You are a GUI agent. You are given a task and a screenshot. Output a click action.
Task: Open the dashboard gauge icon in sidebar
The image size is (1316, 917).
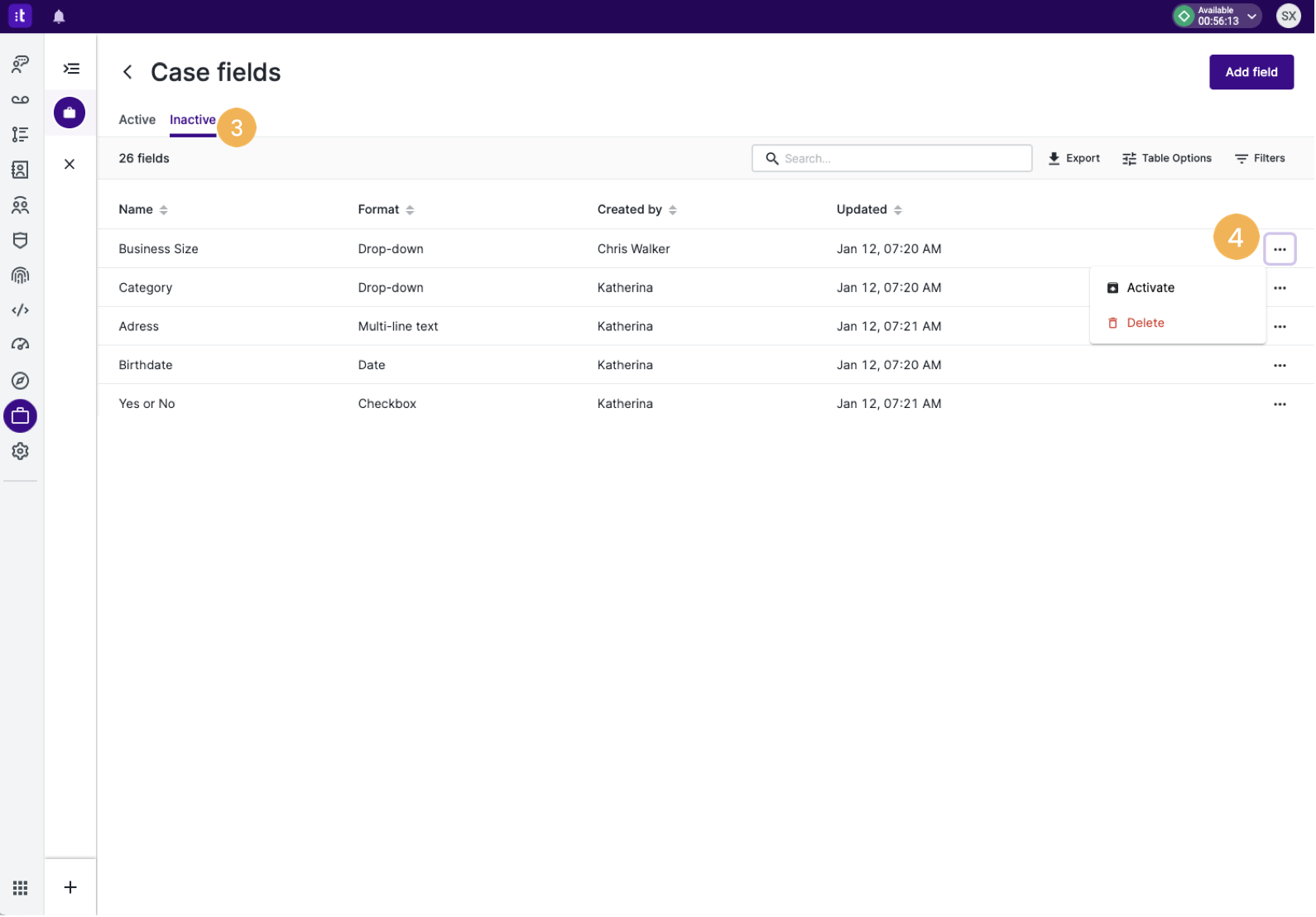click(20, 345)
